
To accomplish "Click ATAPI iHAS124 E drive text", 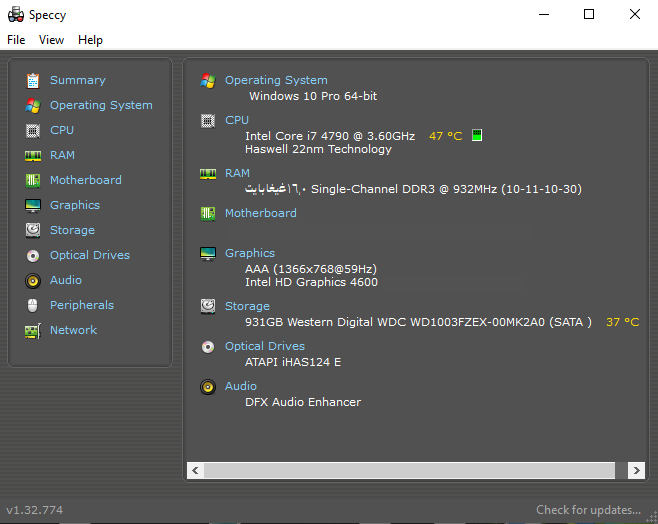I will pyautogui.click(x=293, y=362).
